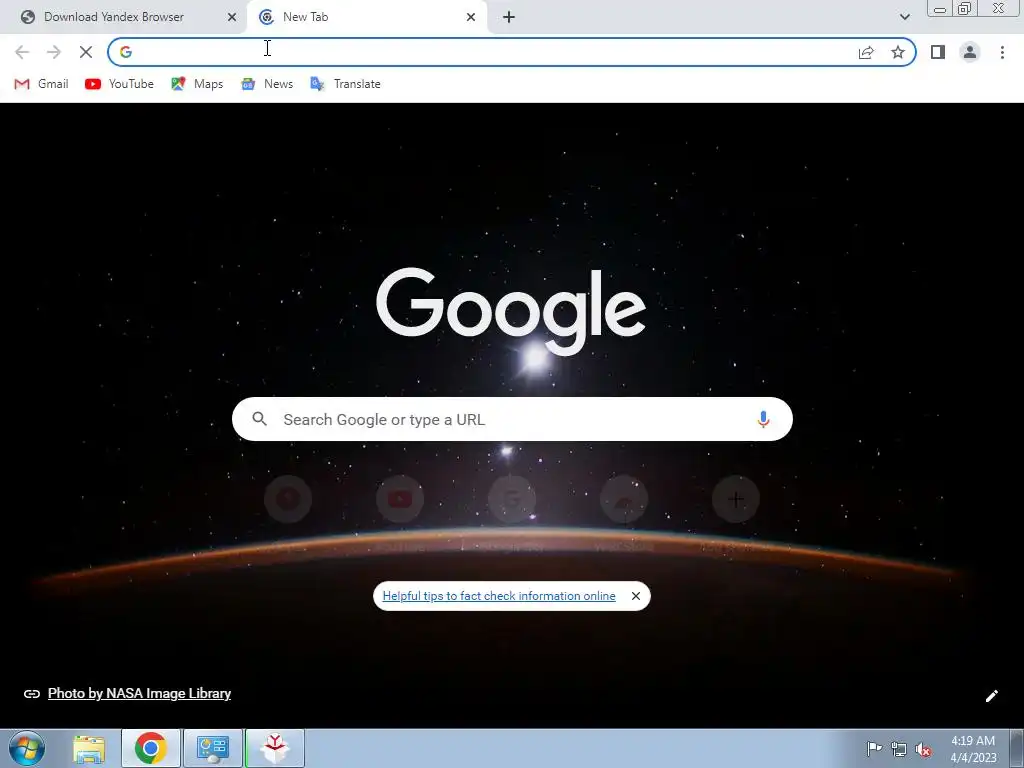1024x768 pixels.
Task: Open Photo by NASA Image Library link
Action: pyautogui.click(x=139, y=694)
